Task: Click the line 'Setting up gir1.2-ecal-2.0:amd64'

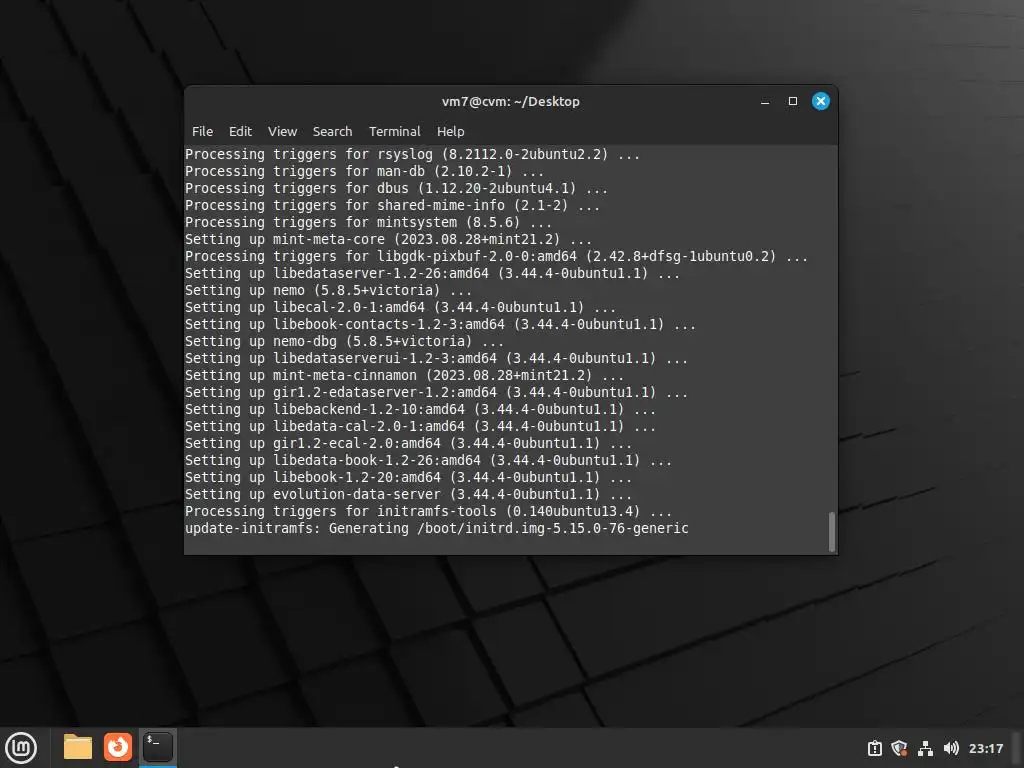Action: (x=408, y=443)
